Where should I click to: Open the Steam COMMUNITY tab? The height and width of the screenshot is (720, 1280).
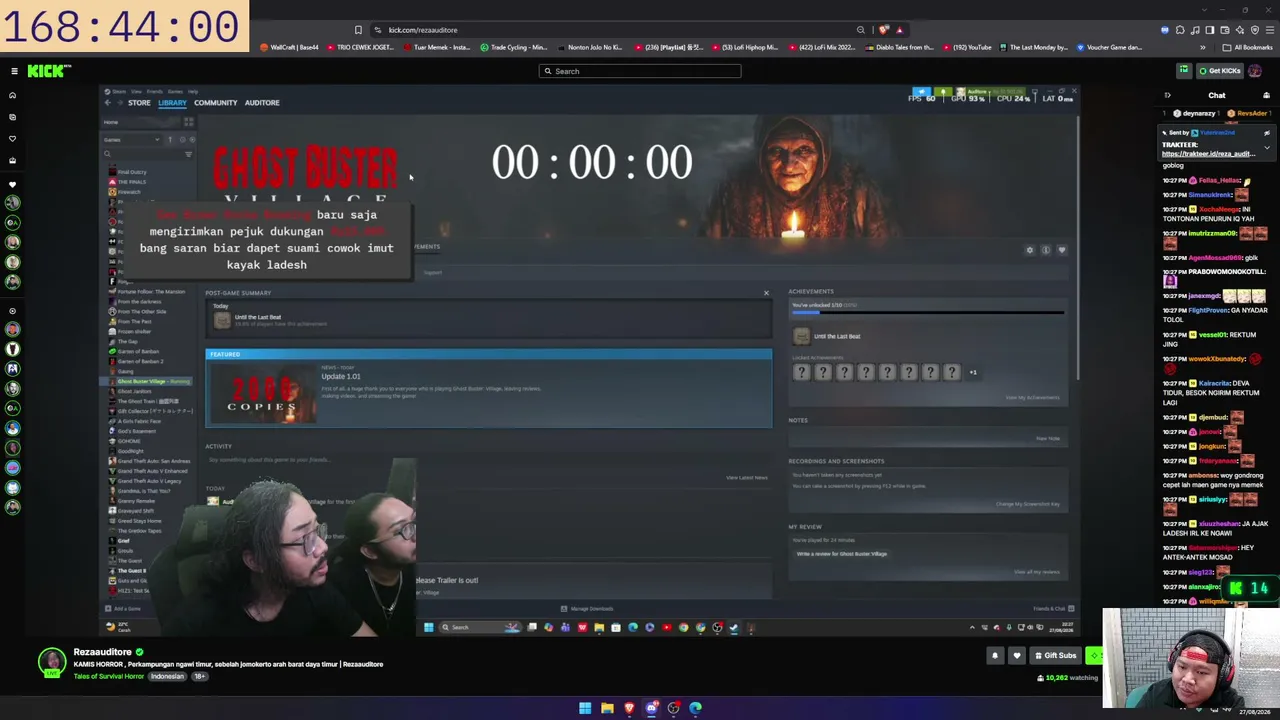[216, 102]
